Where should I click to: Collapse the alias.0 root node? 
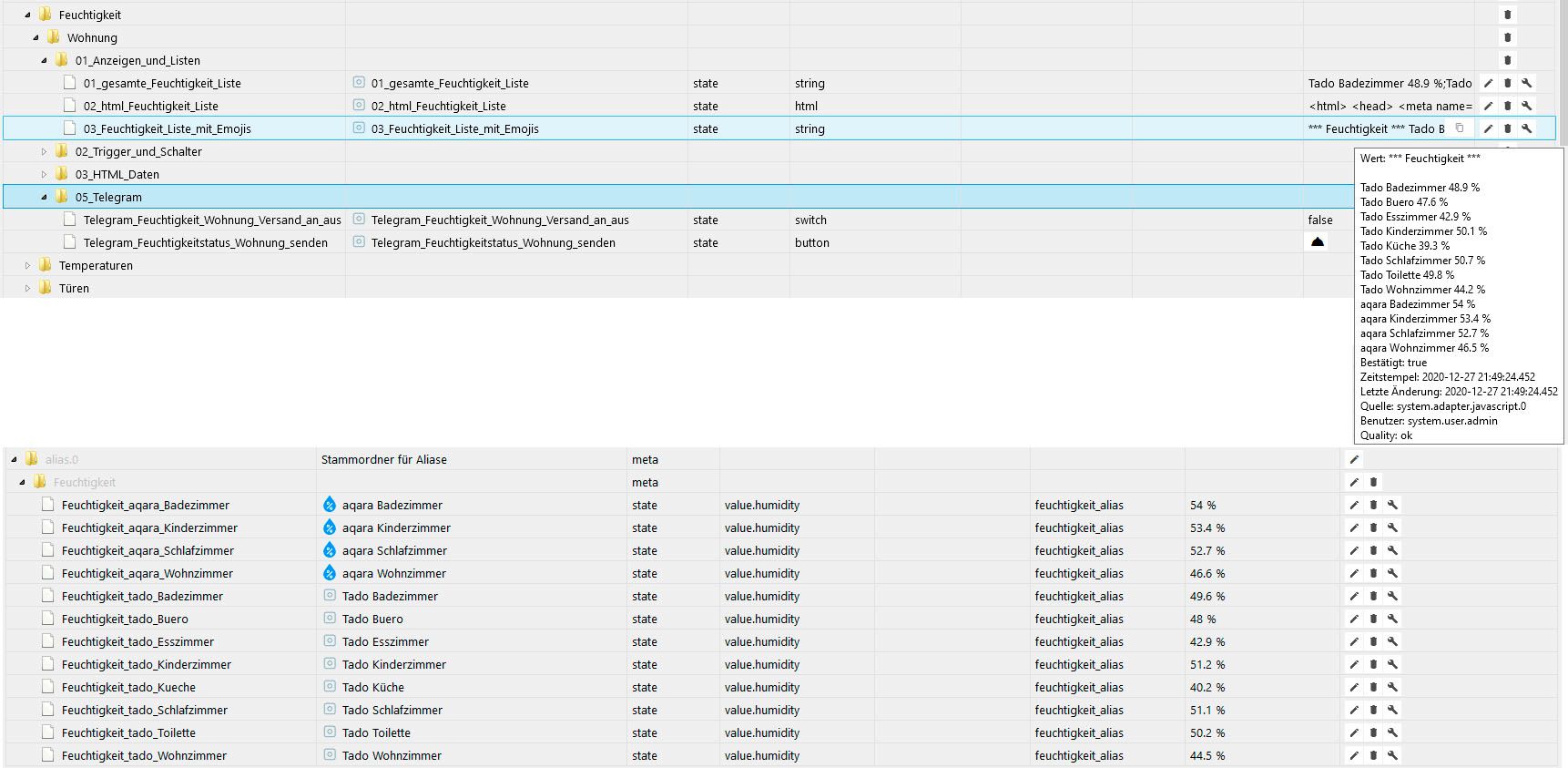[14, 459]
